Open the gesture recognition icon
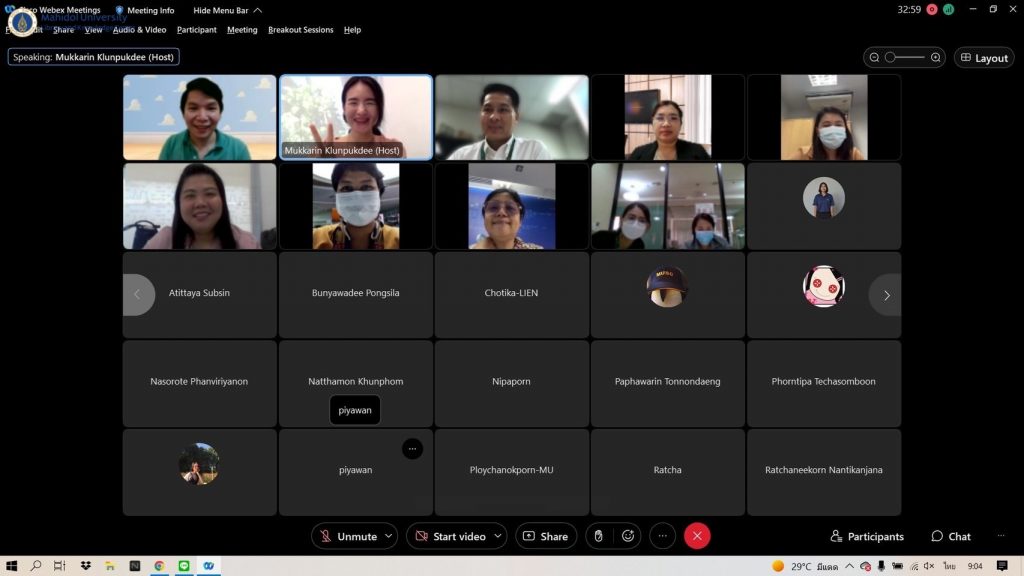The image size is (1024, 576). tap(598, 536)
